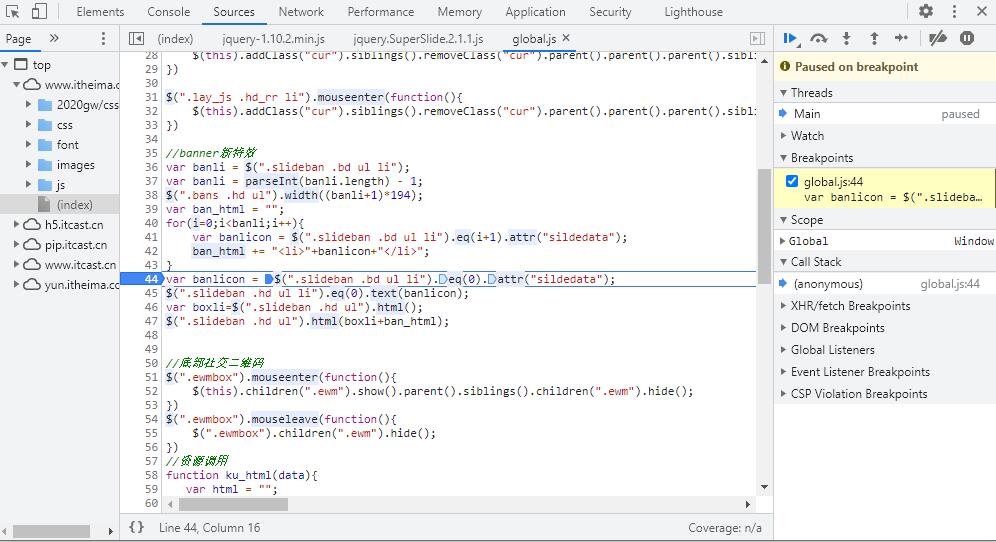Screen dimensions: 996x542
Task: Open DevTools settings gear
Action: tap(925, 11)
